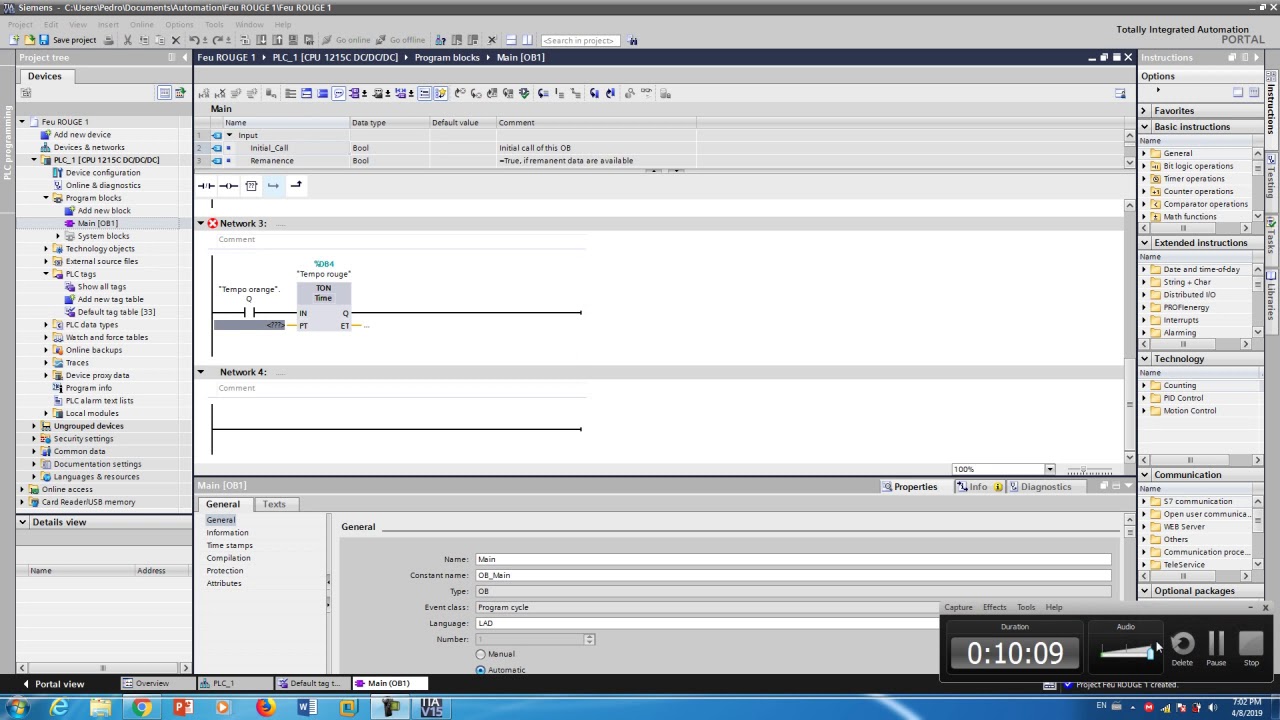Image resolution: width=1280 pixels, height=720 pixels.
Task: Select Add new block in project tree
Action: 104,211
